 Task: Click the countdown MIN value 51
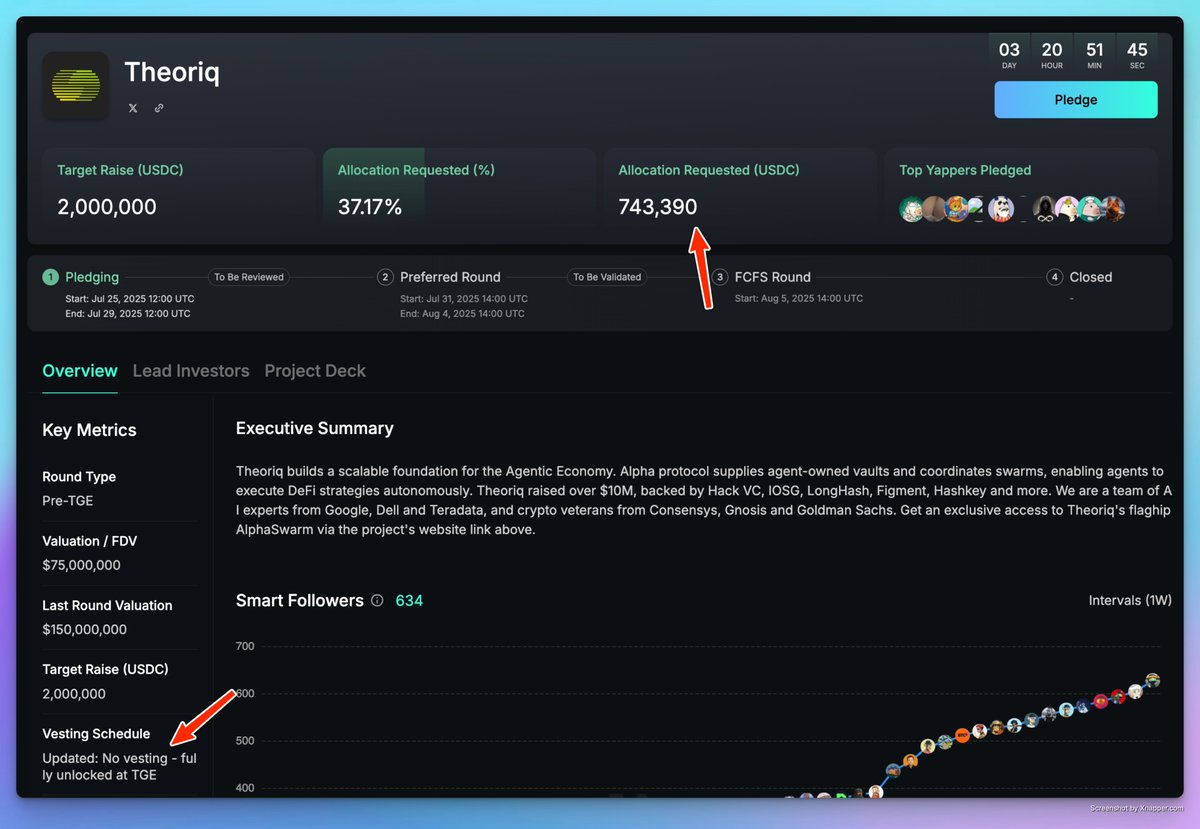point(1094,50)
